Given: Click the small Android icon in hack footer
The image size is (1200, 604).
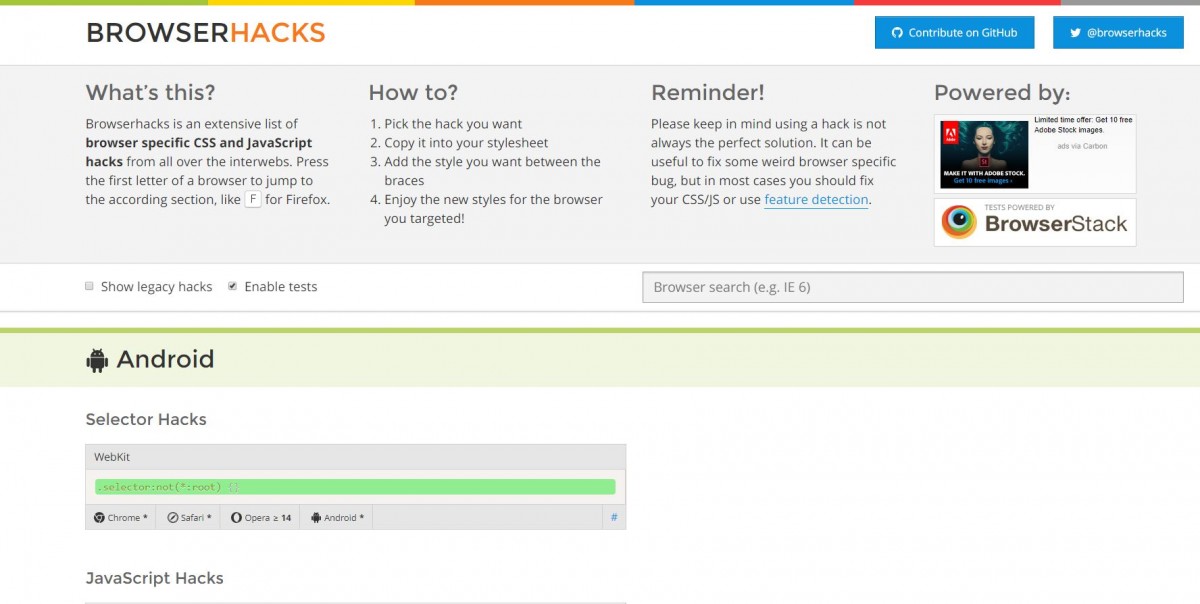Looking at the screenshot, I should pyautogui.click(x=316, y=518).
